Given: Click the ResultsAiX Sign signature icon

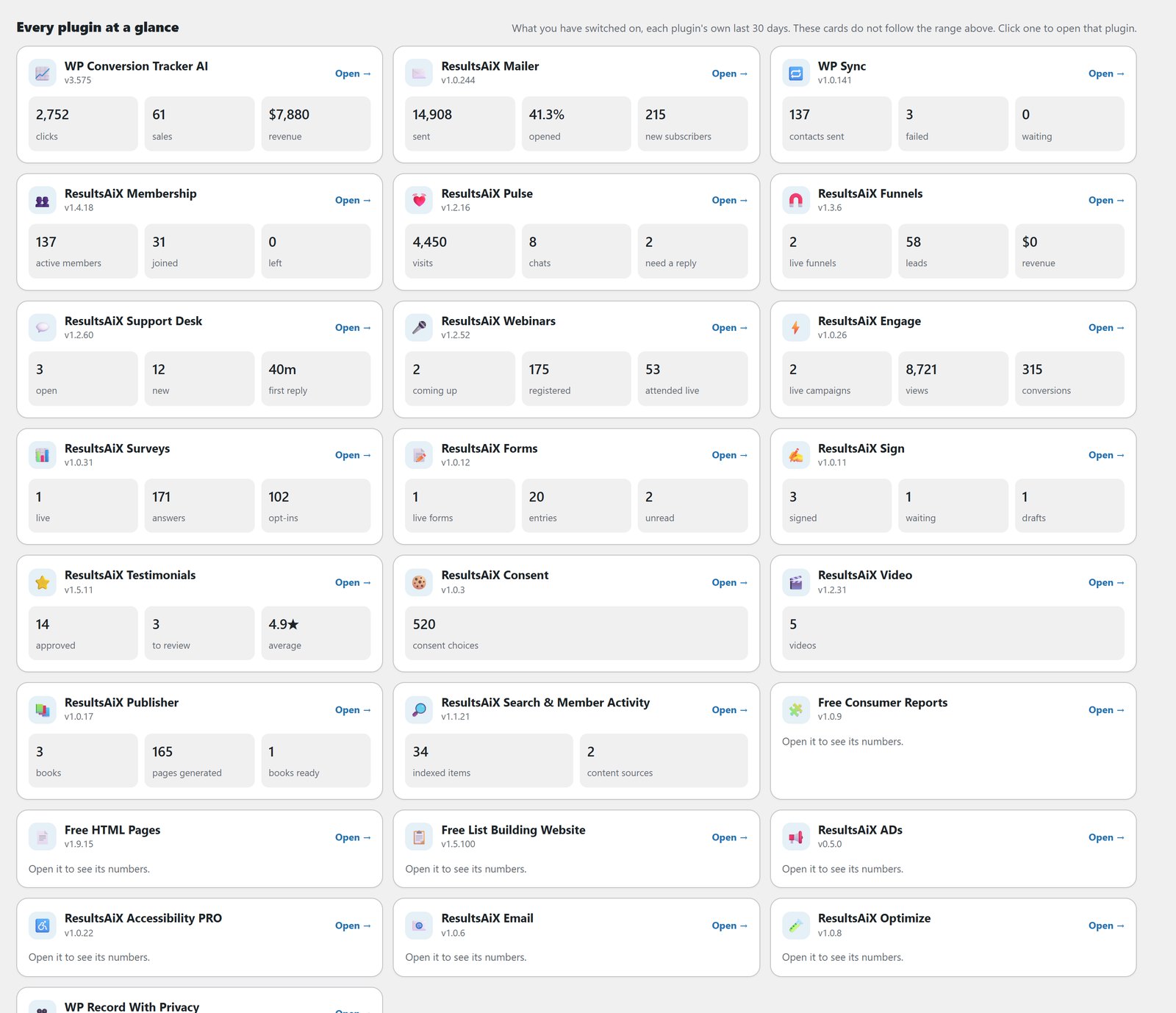Looking at the screenshot, I should (x=796, y=455).
